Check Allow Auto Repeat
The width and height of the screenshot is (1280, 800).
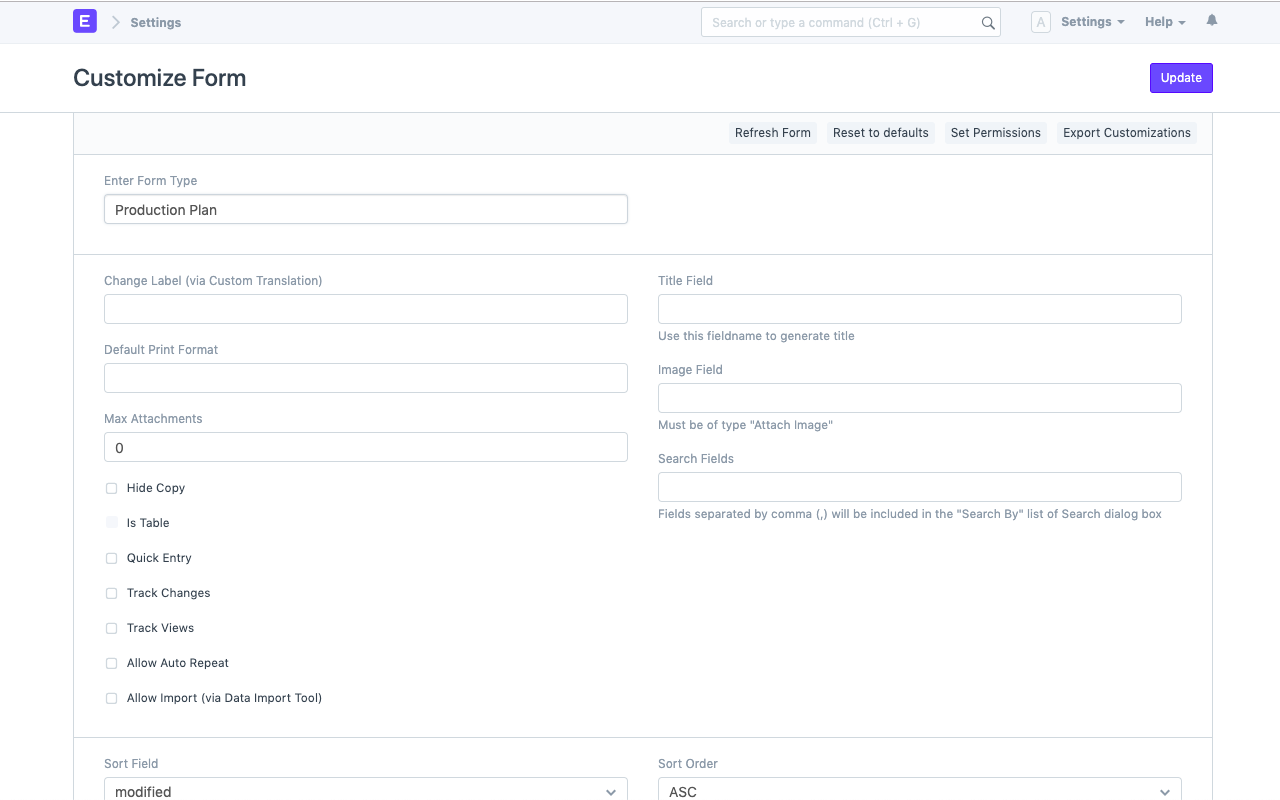click(x=111, y=663)
